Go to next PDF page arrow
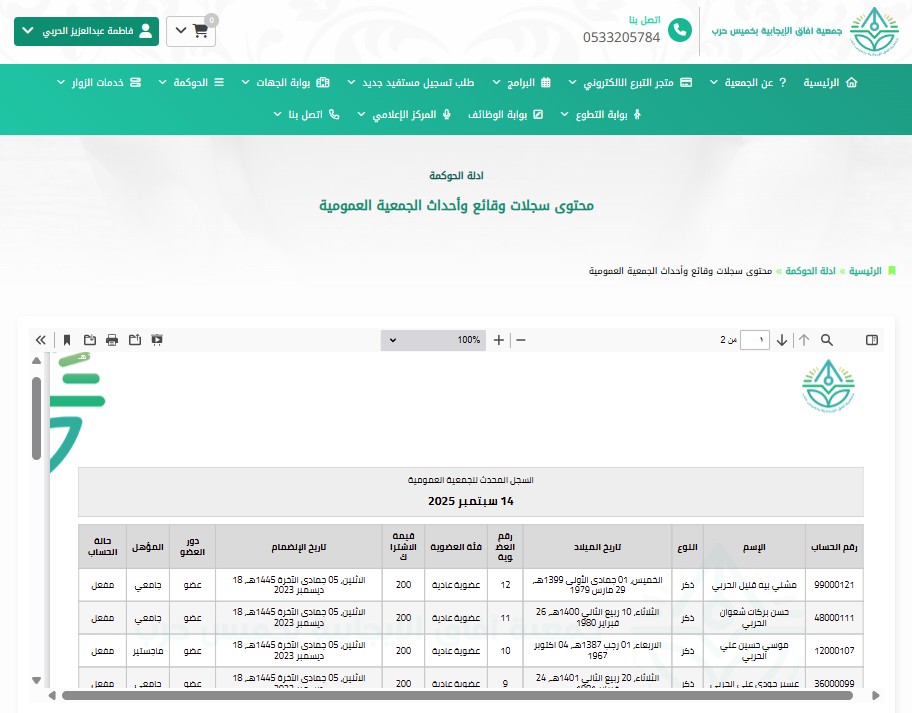 point(782,340)
